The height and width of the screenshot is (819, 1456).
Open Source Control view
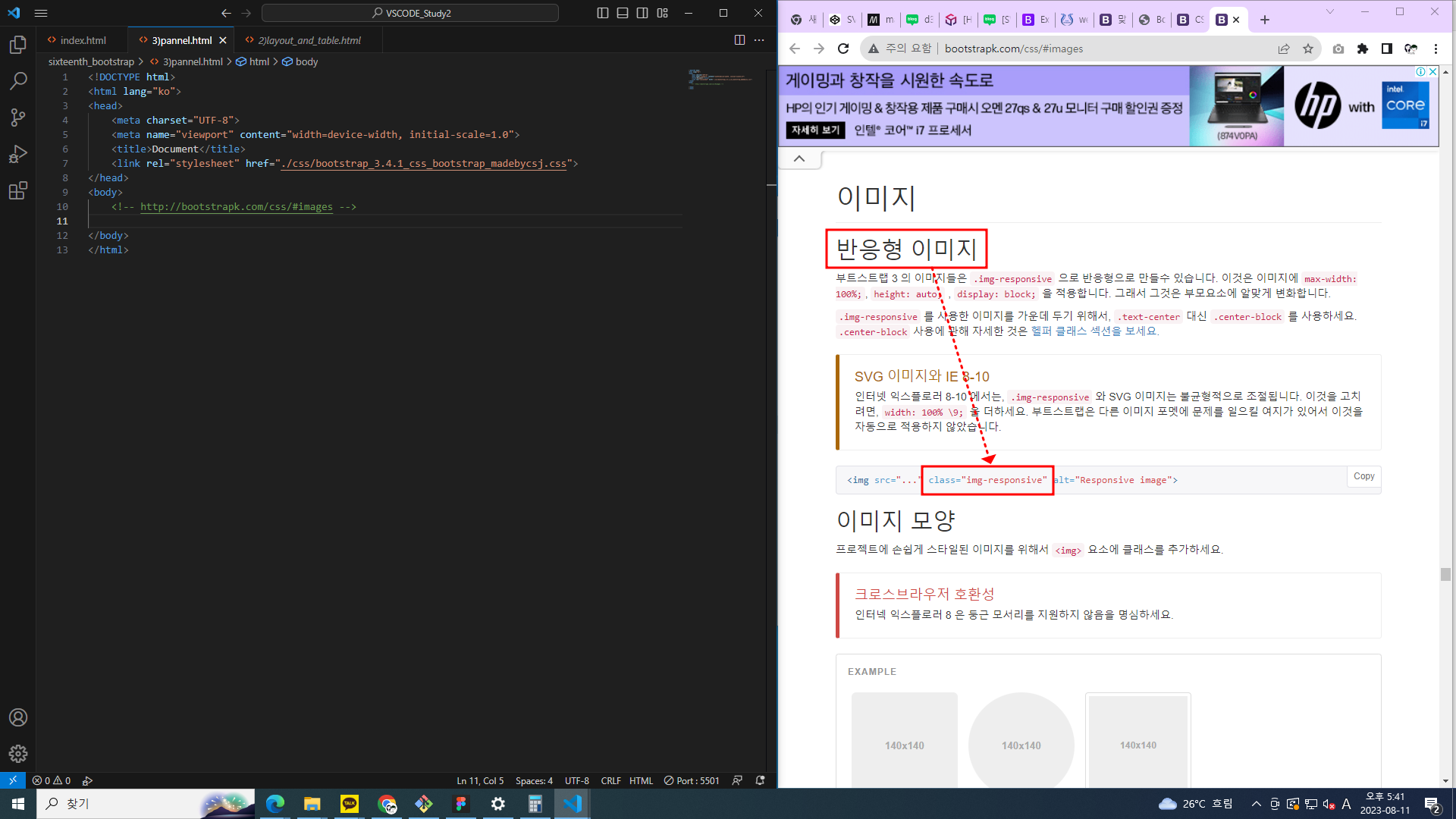coord(18,117)
